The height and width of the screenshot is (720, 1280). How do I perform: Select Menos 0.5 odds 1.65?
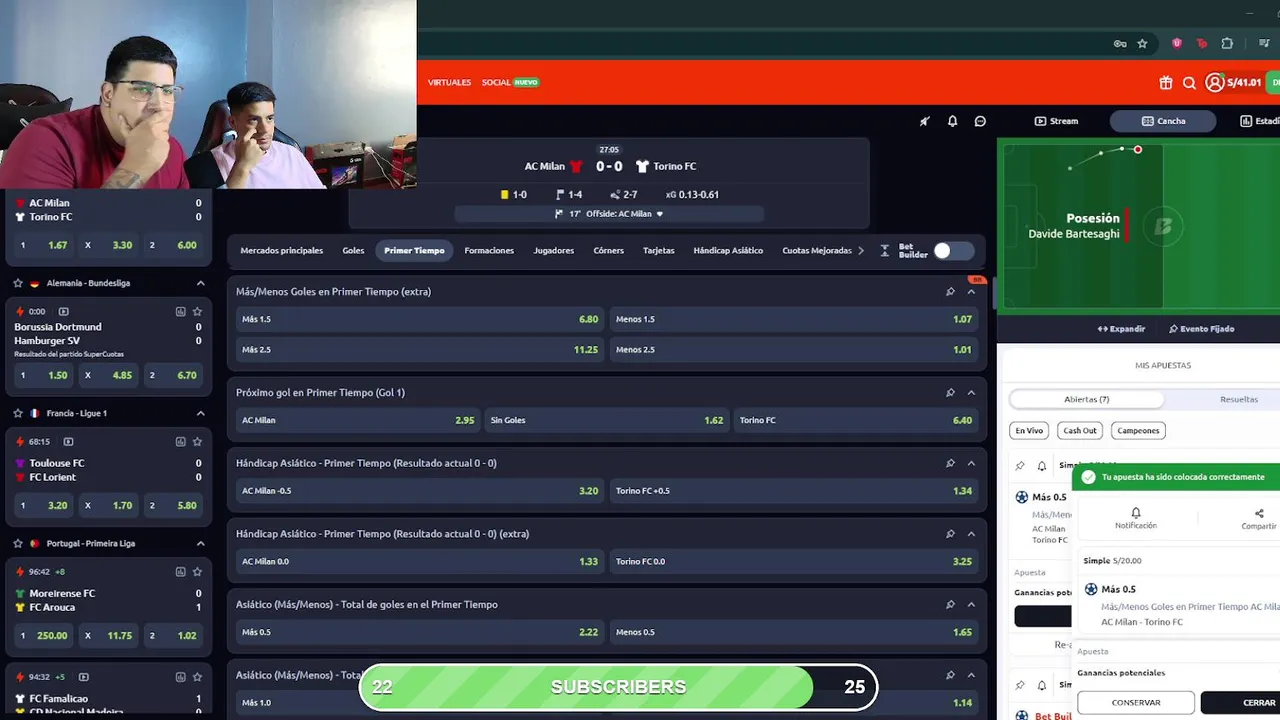tap(794, 632)
